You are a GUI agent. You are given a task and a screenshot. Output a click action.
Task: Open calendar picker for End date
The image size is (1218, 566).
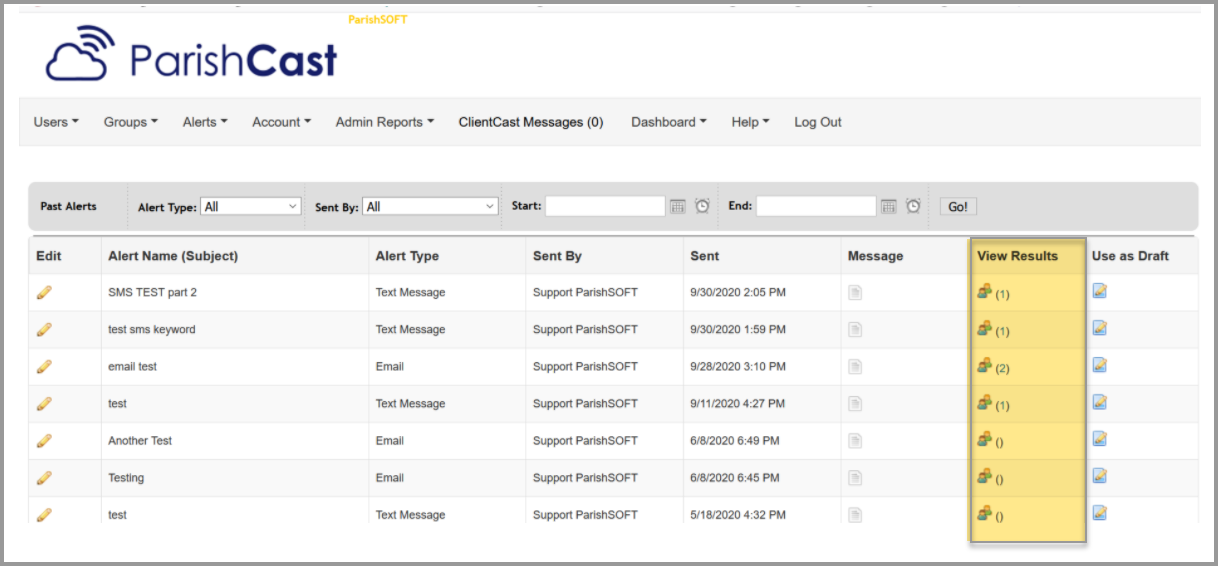coord(888,206)
